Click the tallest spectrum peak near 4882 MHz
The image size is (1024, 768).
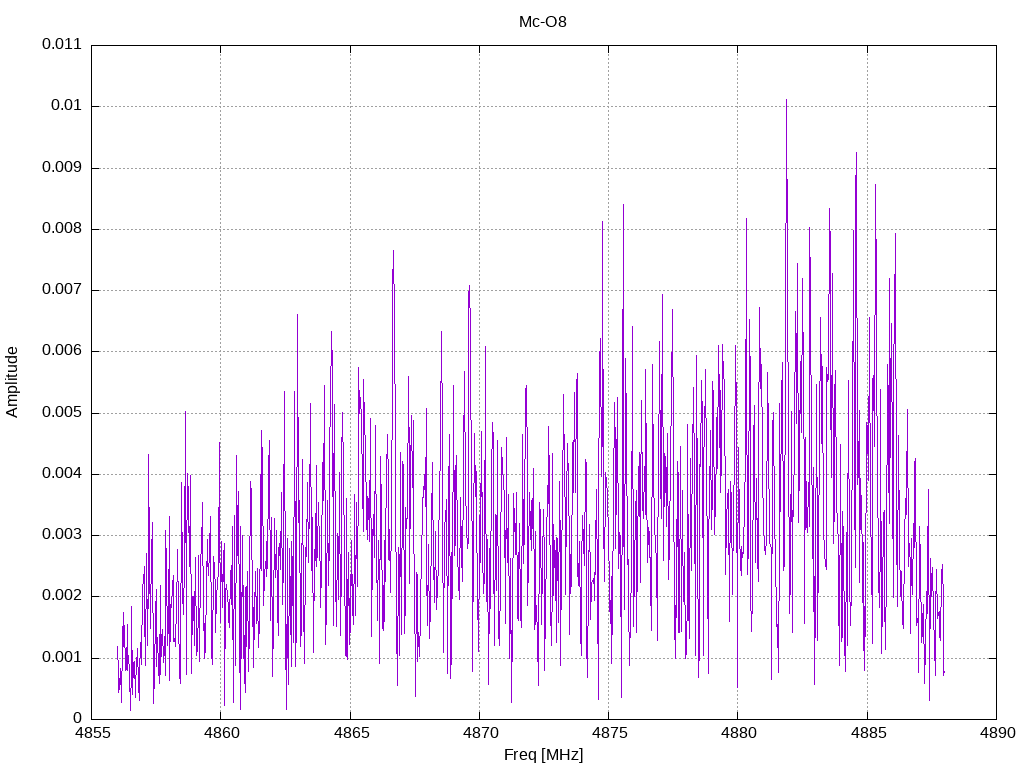pos(786,100)
